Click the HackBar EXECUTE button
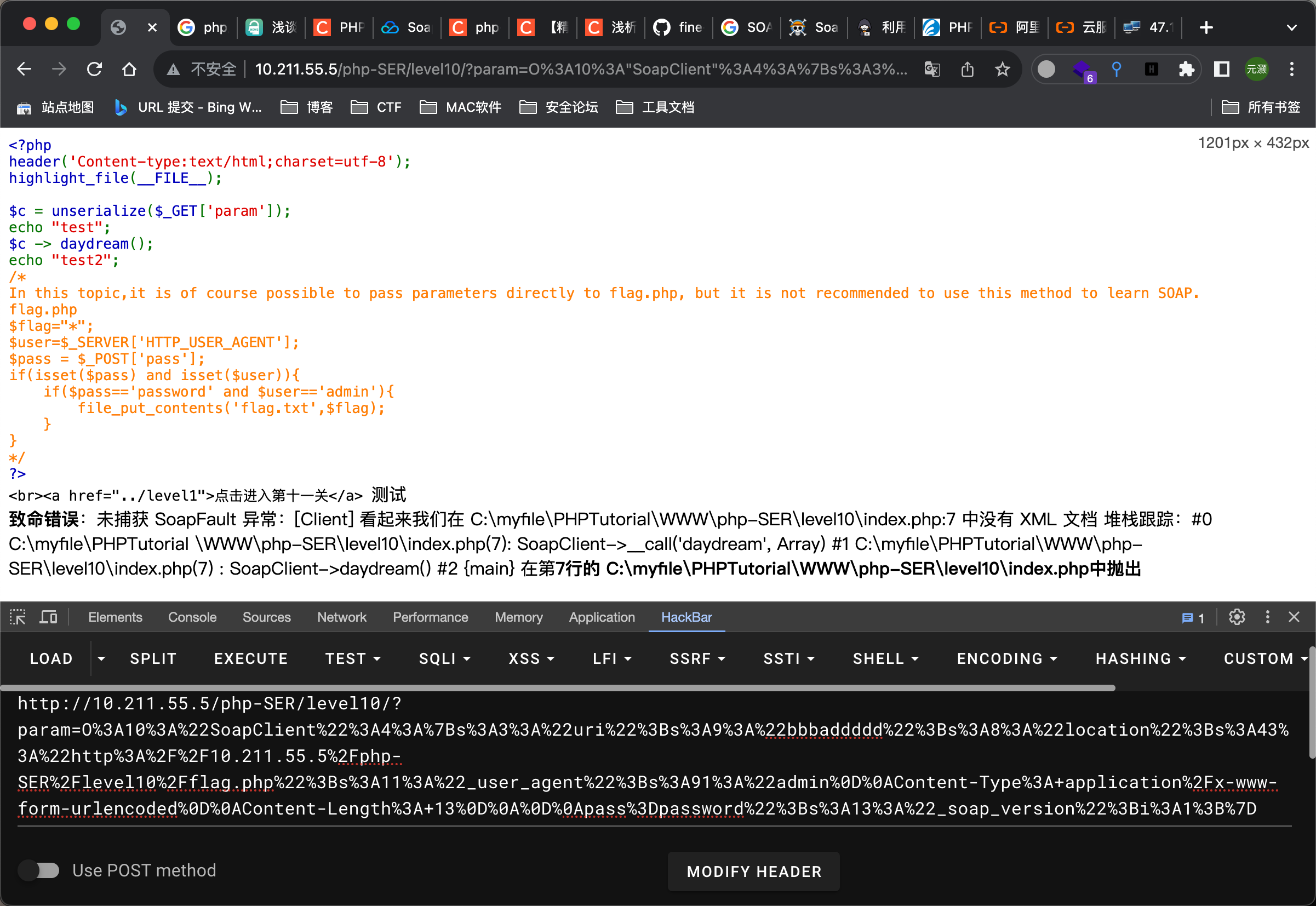This screenshot has height=906, width=1316. [251, 658]
